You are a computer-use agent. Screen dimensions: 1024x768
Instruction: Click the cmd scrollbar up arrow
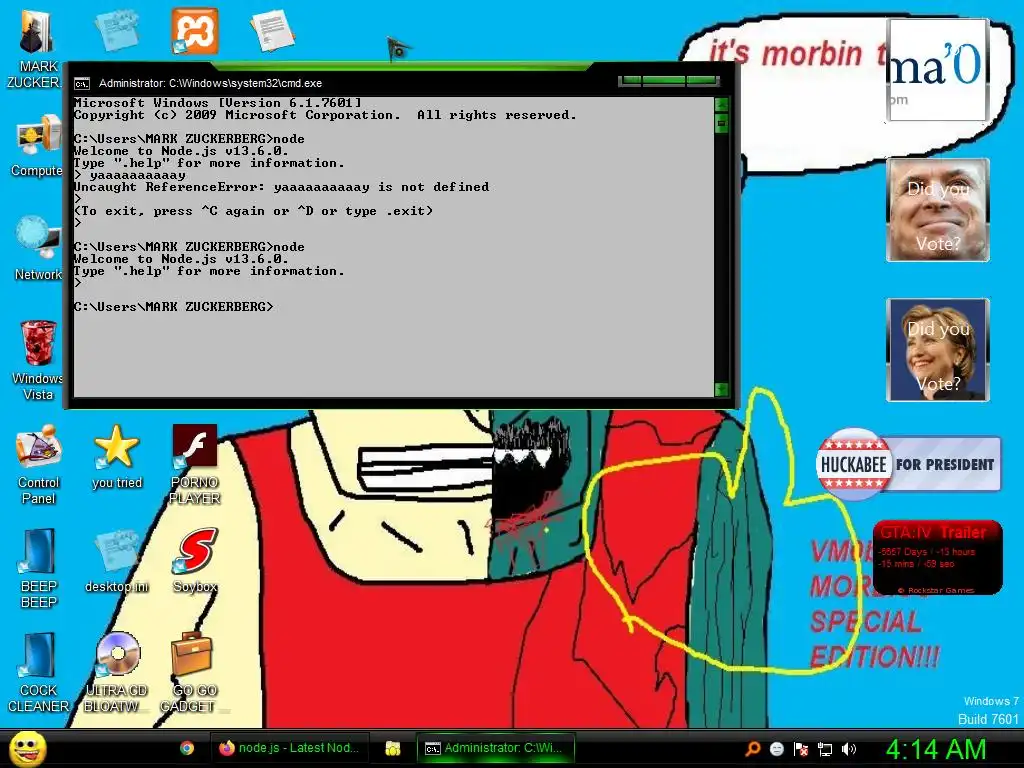(722, 104)
